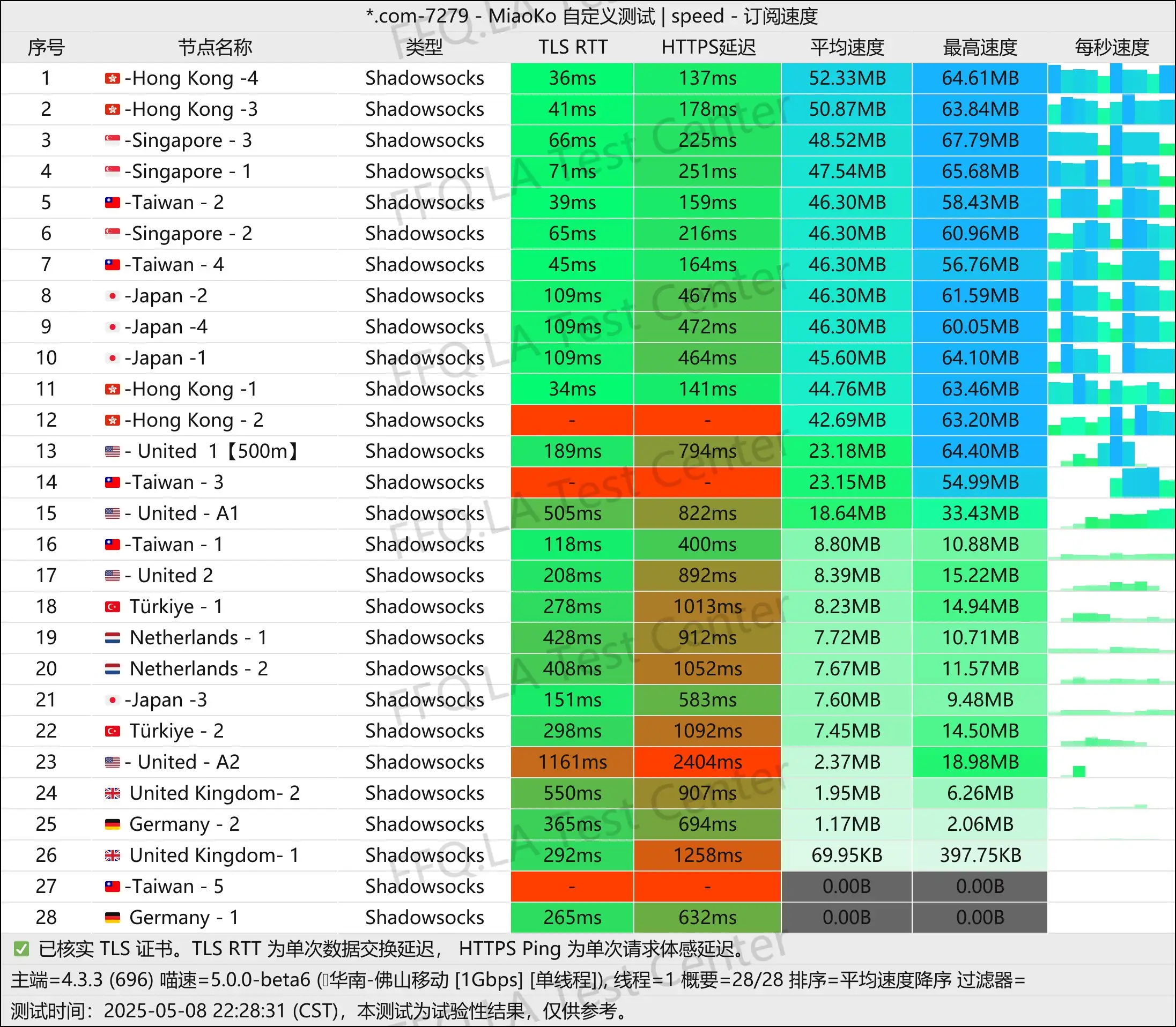Image resolution: width=1176 pixels, height=1027 pixels.
Task: Click the Germany flag beside Germany - 2
Action: click(113, 824)
